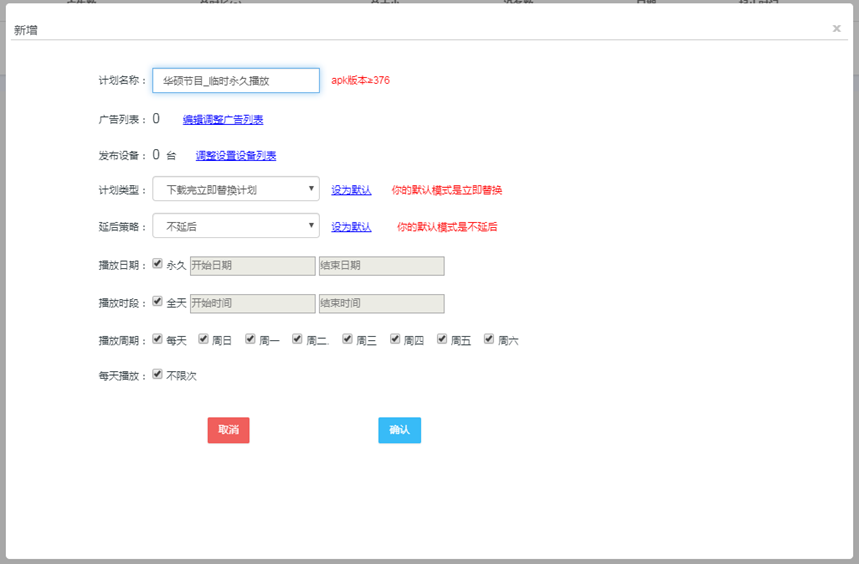The width and height of the screenshot is (859, 564).
Task: Expand the 延后策略 dropdown
Action: [x=236, y=227]
